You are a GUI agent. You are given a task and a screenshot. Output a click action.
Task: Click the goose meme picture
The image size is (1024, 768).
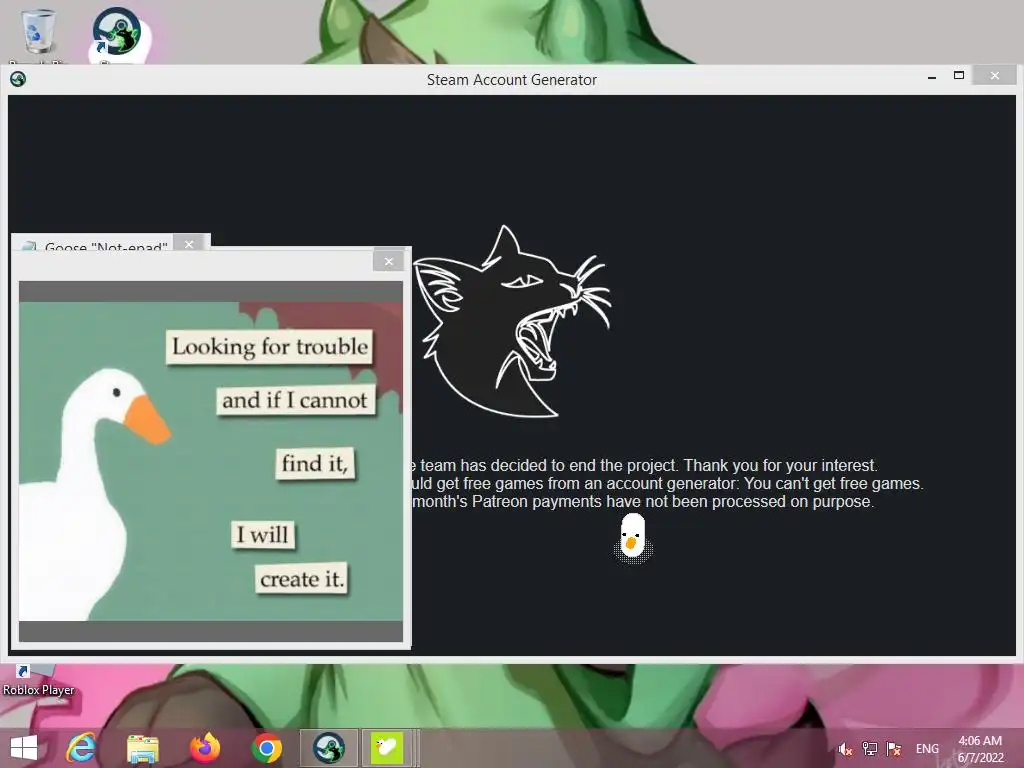tap(210, 461)
